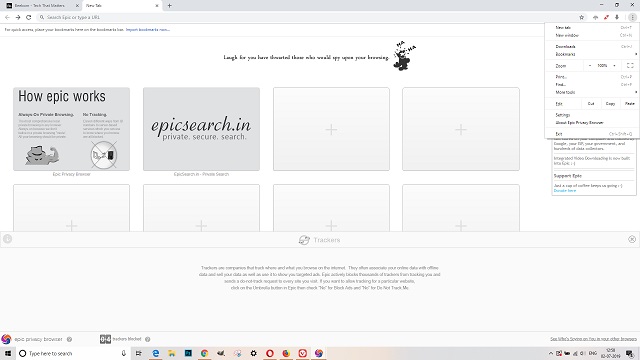The height and width of the screenshot is (360, 640).
Task: Click help icon next to trackers blocked
Action: coord(148,339)
